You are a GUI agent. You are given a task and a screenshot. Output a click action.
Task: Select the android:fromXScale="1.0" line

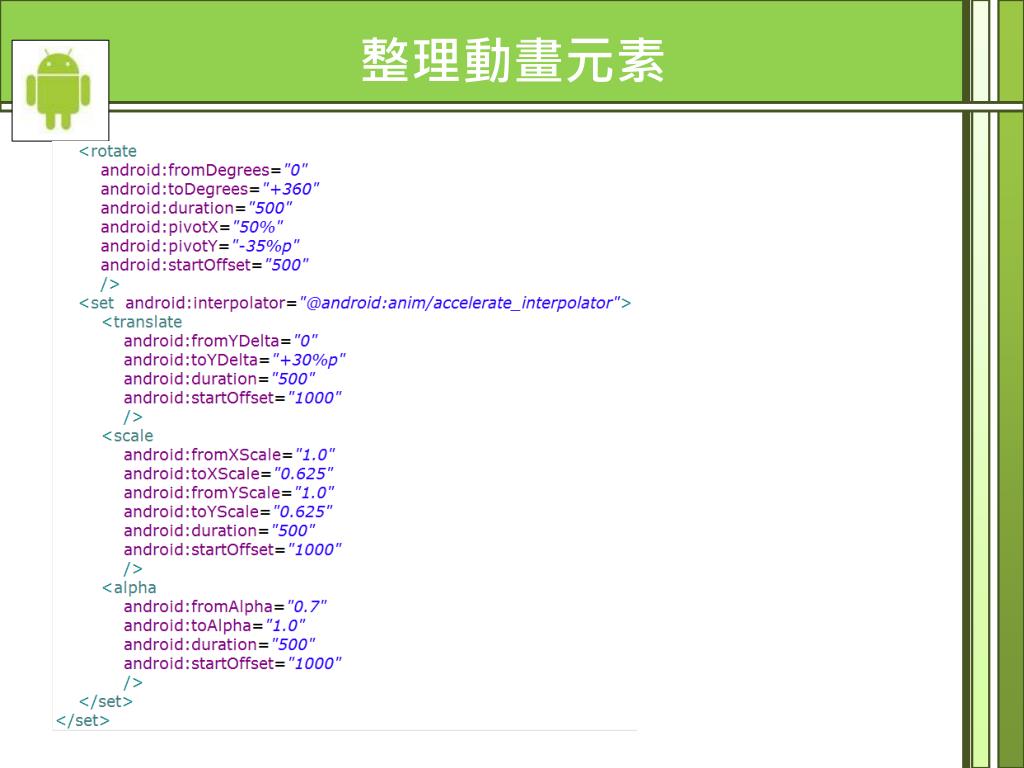click(x=229, y=455)
